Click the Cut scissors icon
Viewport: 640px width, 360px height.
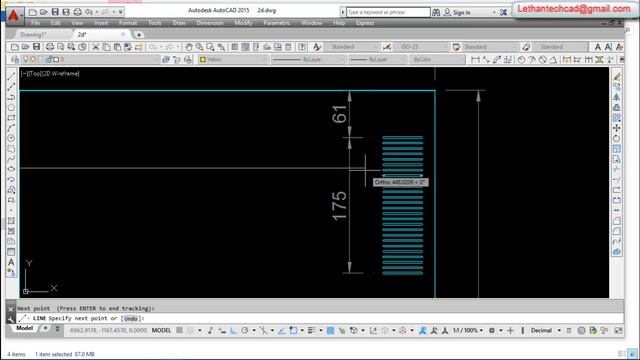click(96, 47)
